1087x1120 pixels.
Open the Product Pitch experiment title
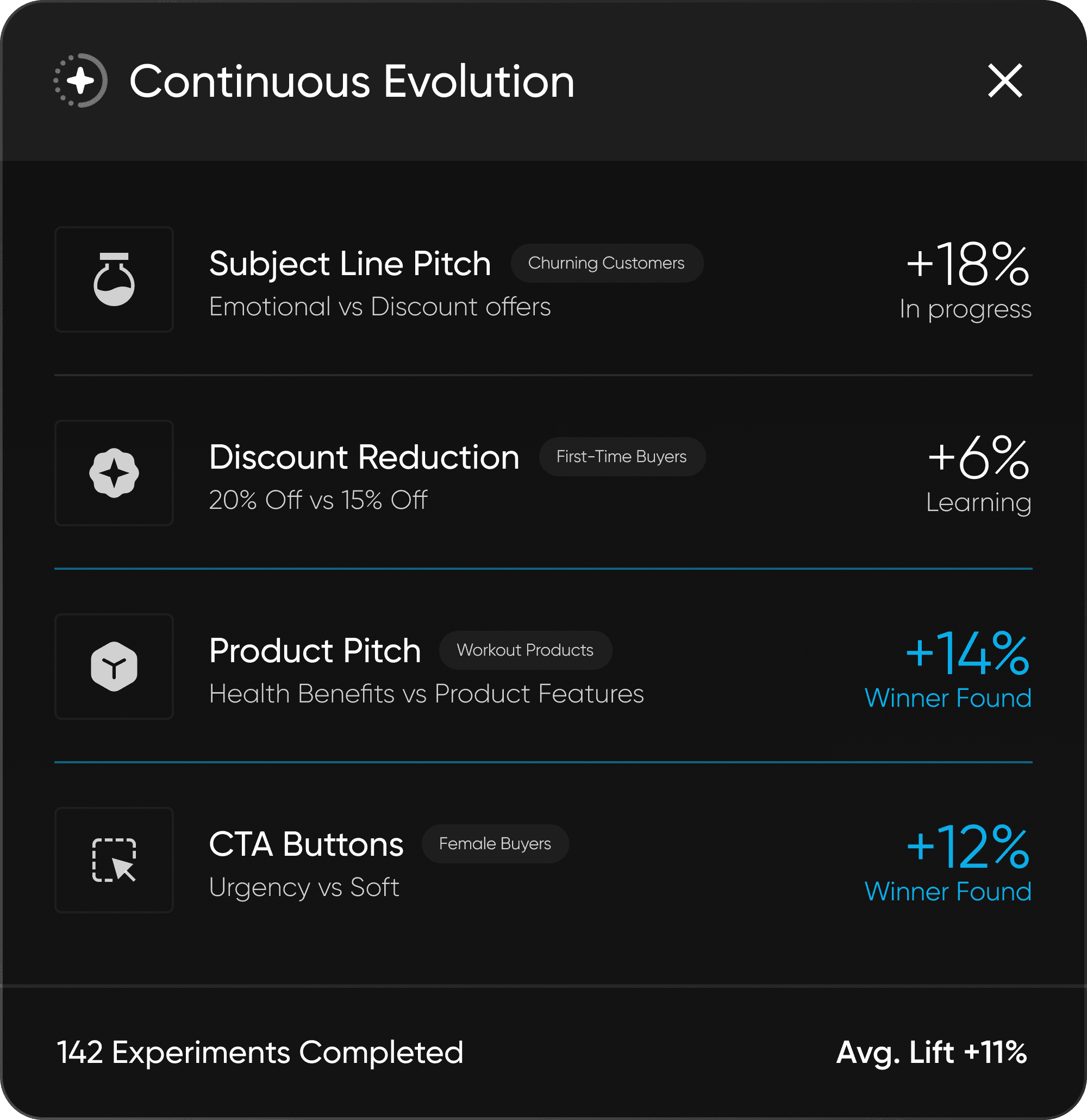coord(315,651)
